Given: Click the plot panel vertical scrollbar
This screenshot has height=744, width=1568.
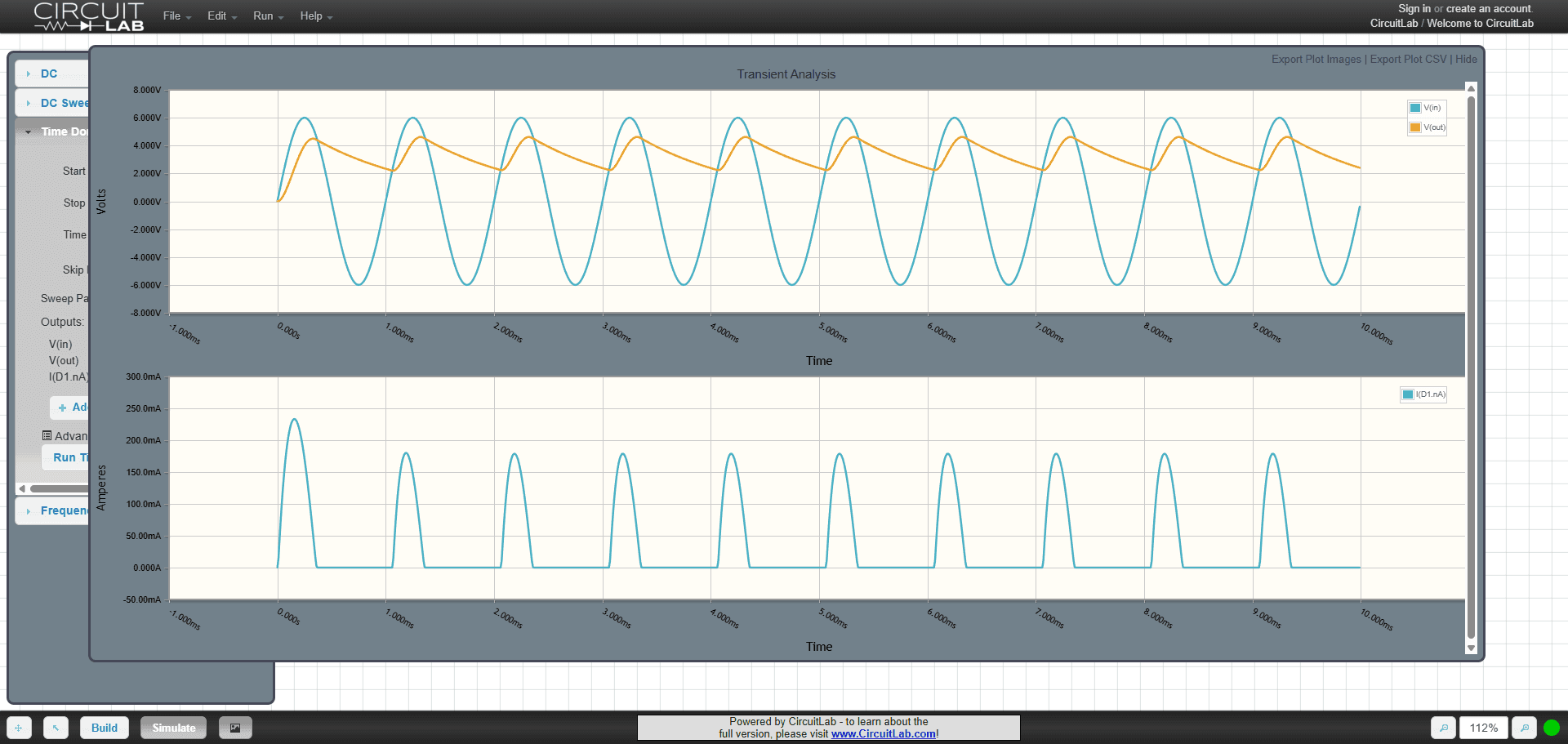Looking at the screenshot, I should click(x=1471, y=368).
